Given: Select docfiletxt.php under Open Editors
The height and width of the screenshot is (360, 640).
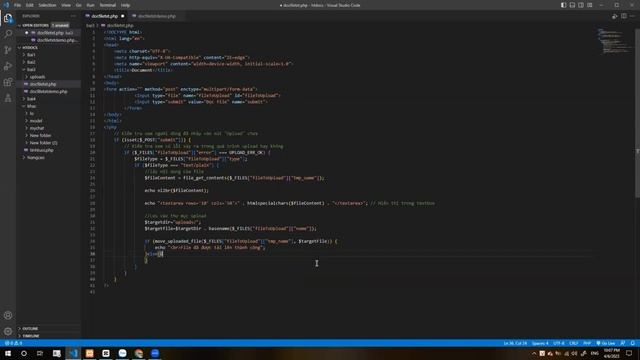Looking at the screenshot, I should [x=49, y=33].
